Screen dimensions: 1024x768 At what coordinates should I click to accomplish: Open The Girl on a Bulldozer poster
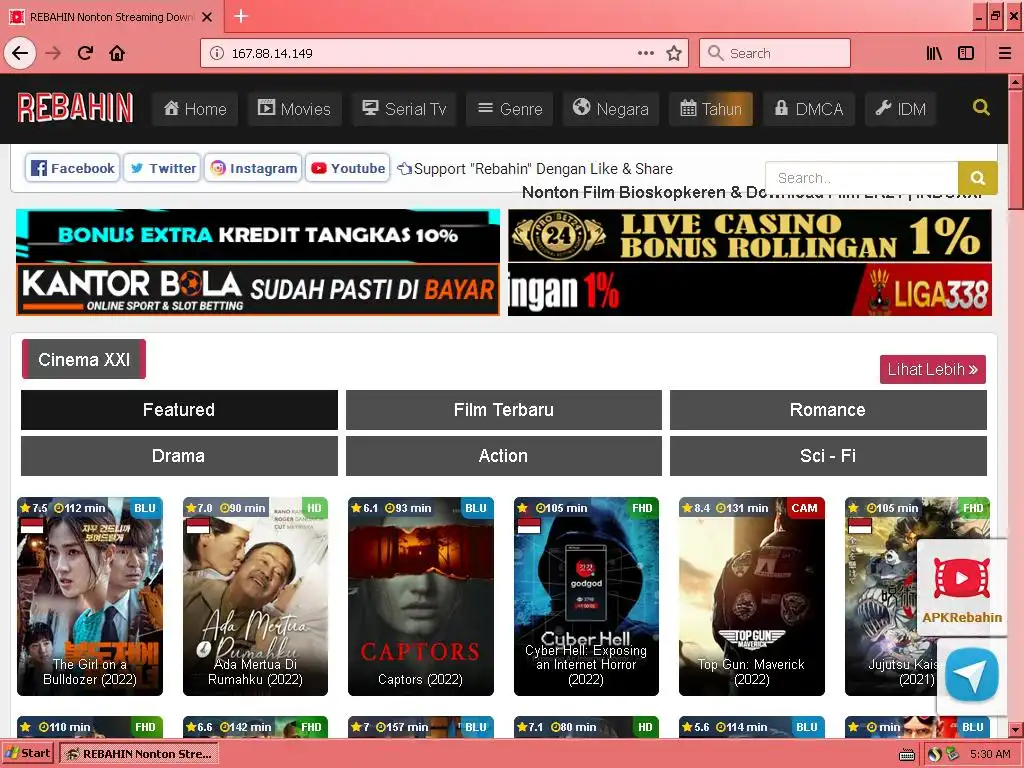[90, 596]
